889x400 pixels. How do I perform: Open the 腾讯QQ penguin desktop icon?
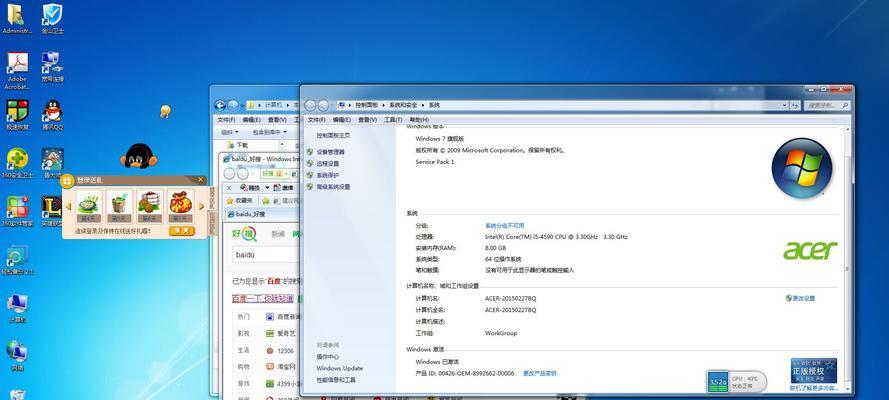pos(53,115)
